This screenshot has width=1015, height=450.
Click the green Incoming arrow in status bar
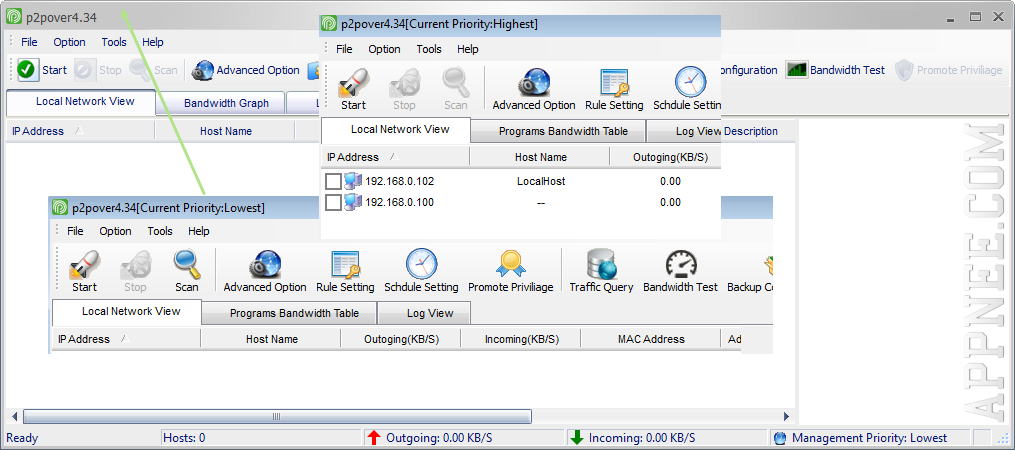pyautogui.click(x=577, y=438)
